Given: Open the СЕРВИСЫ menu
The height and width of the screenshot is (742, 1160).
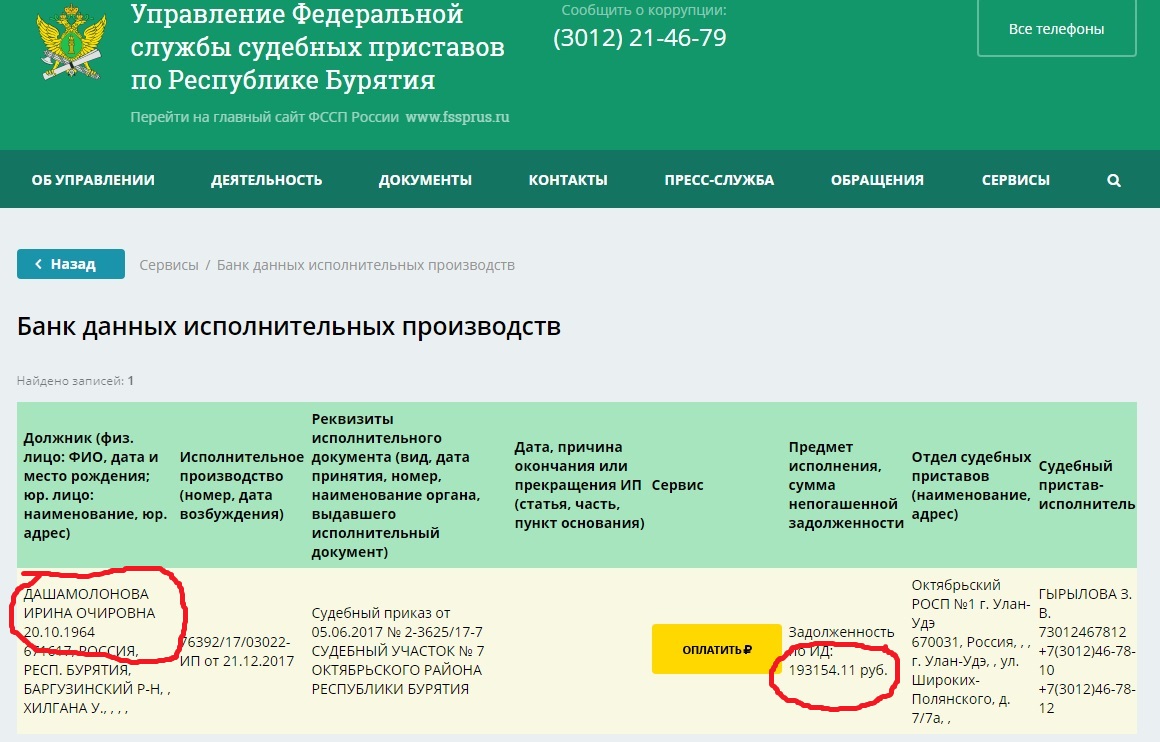Looking at the screenshot, I should coord(1015,181).
